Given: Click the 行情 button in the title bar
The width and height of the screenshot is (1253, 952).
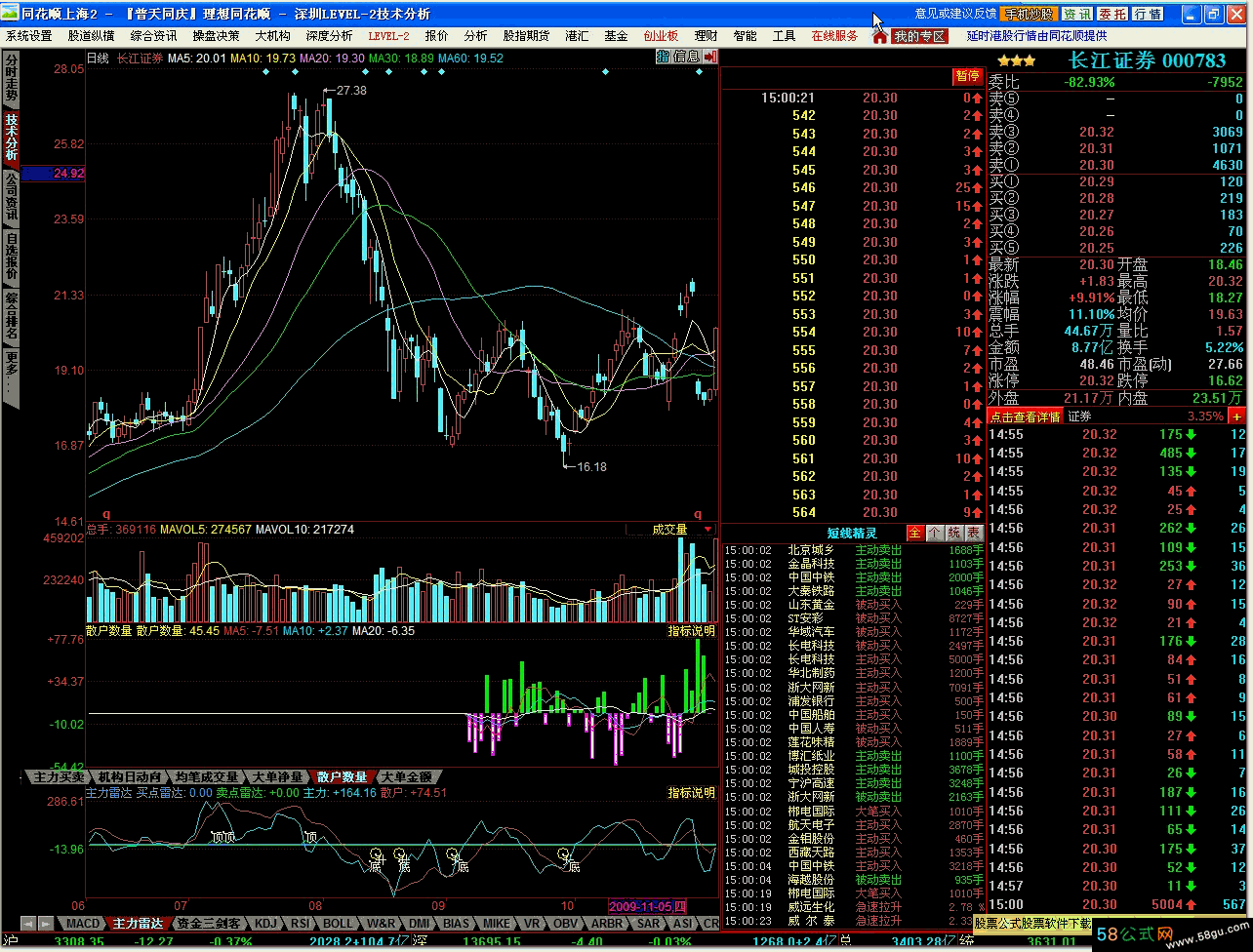Looking at the screenshot, I should (x=1148, y=14).
